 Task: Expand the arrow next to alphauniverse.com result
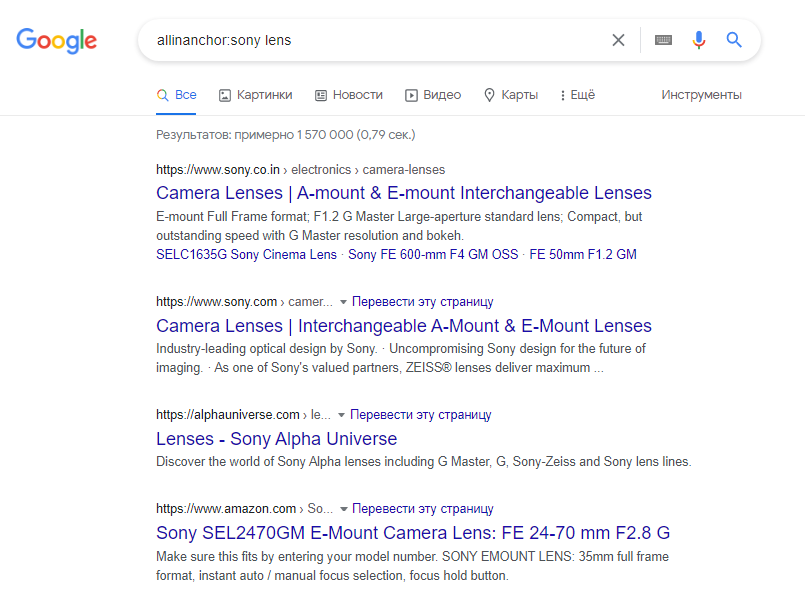341,415
